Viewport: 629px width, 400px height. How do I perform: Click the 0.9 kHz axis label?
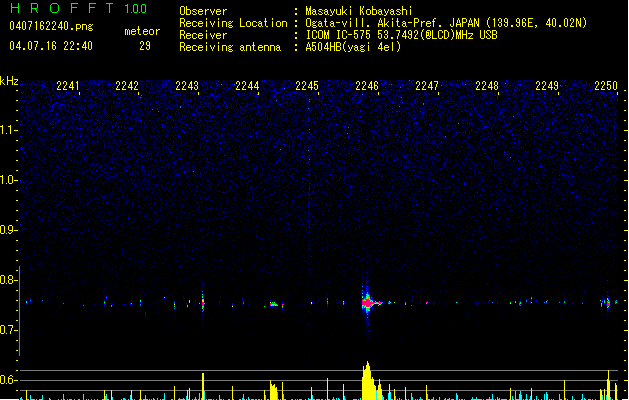point(8,230)
